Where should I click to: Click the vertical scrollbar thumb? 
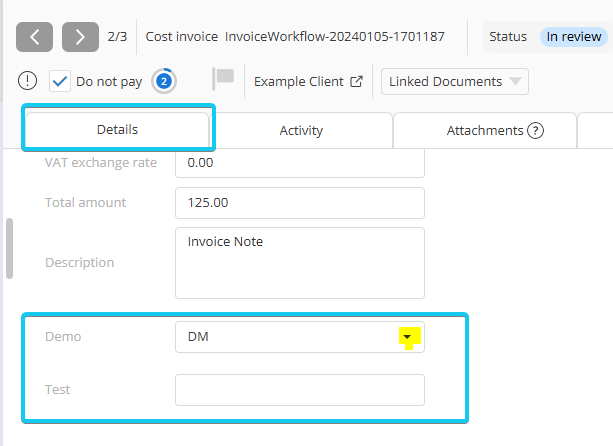(x=10, y=248)
